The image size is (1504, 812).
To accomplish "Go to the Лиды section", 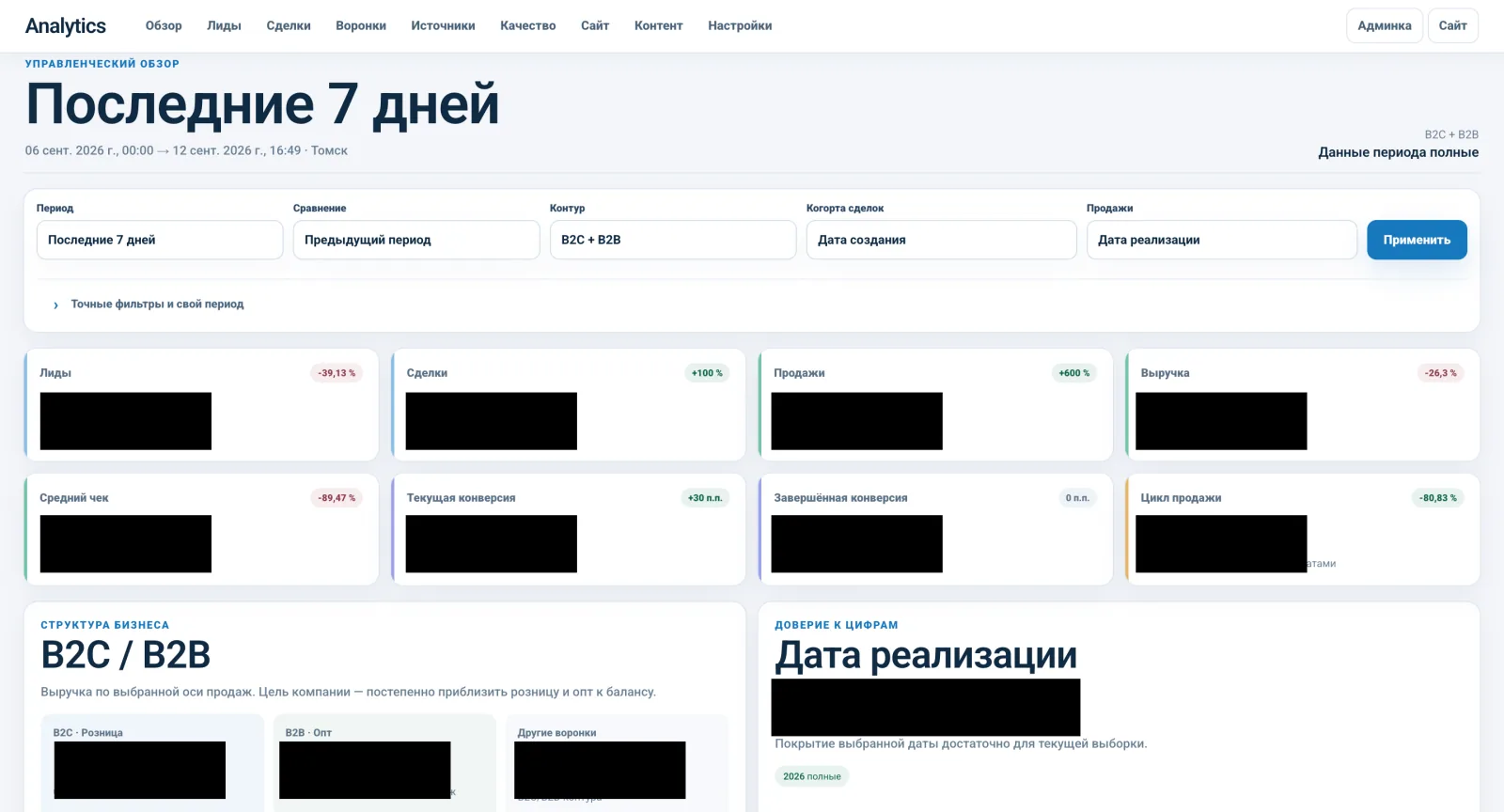I will [224, 26].
